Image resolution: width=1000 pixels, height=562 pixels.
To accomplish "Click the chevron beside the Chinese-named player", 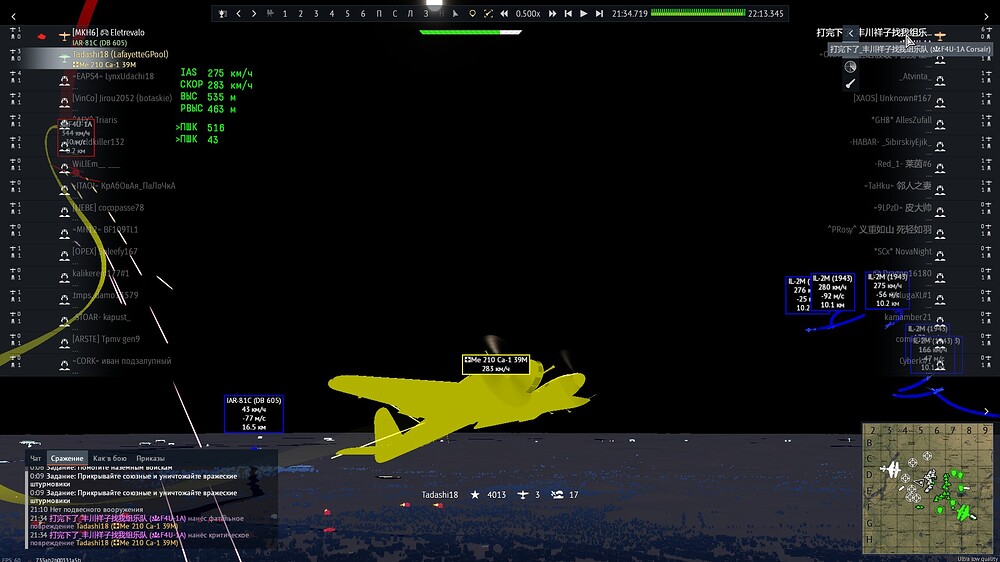I will [850, 33].
